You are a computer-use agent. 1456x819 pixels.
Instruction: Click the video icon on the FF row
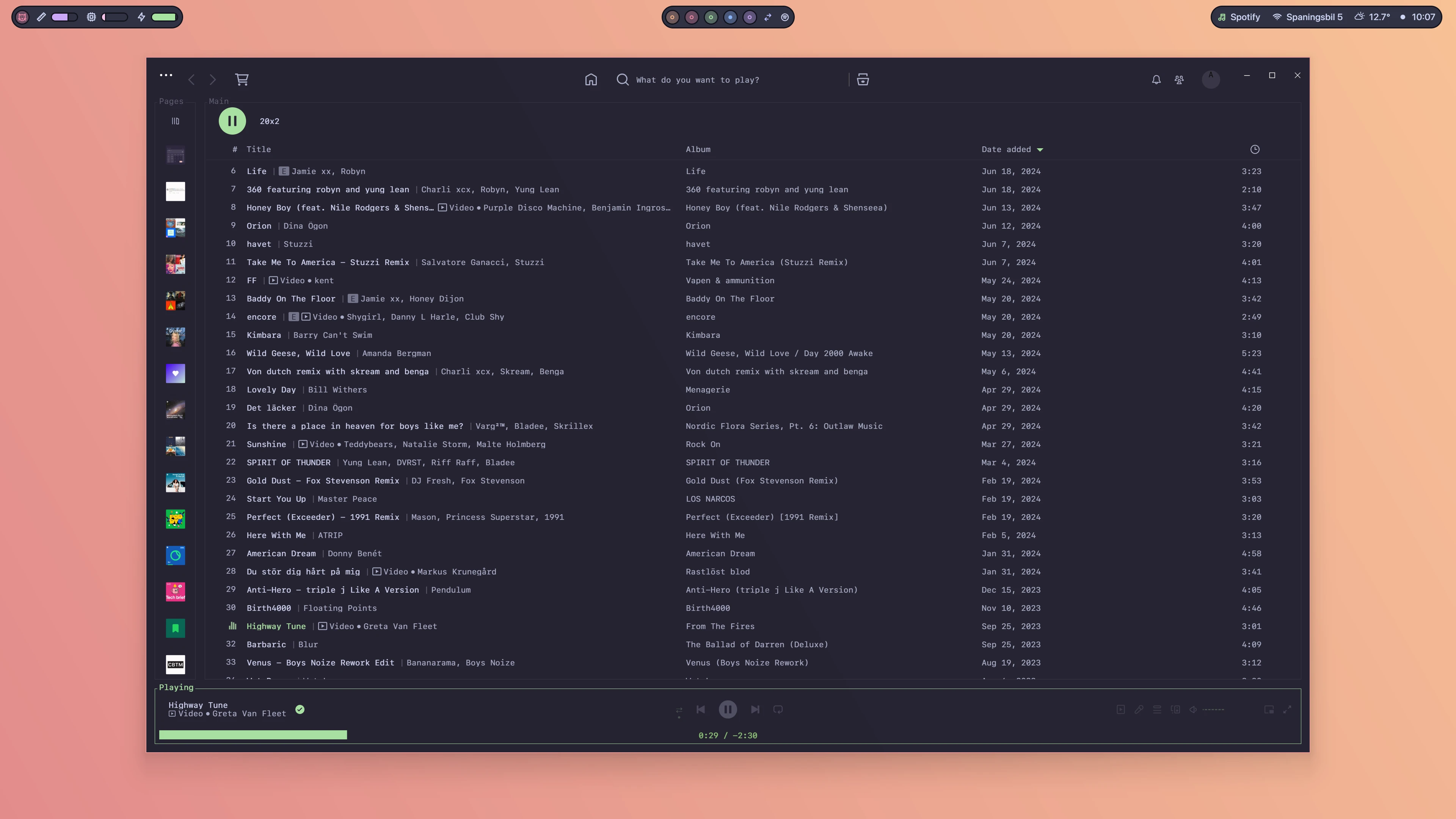[273, 280]
